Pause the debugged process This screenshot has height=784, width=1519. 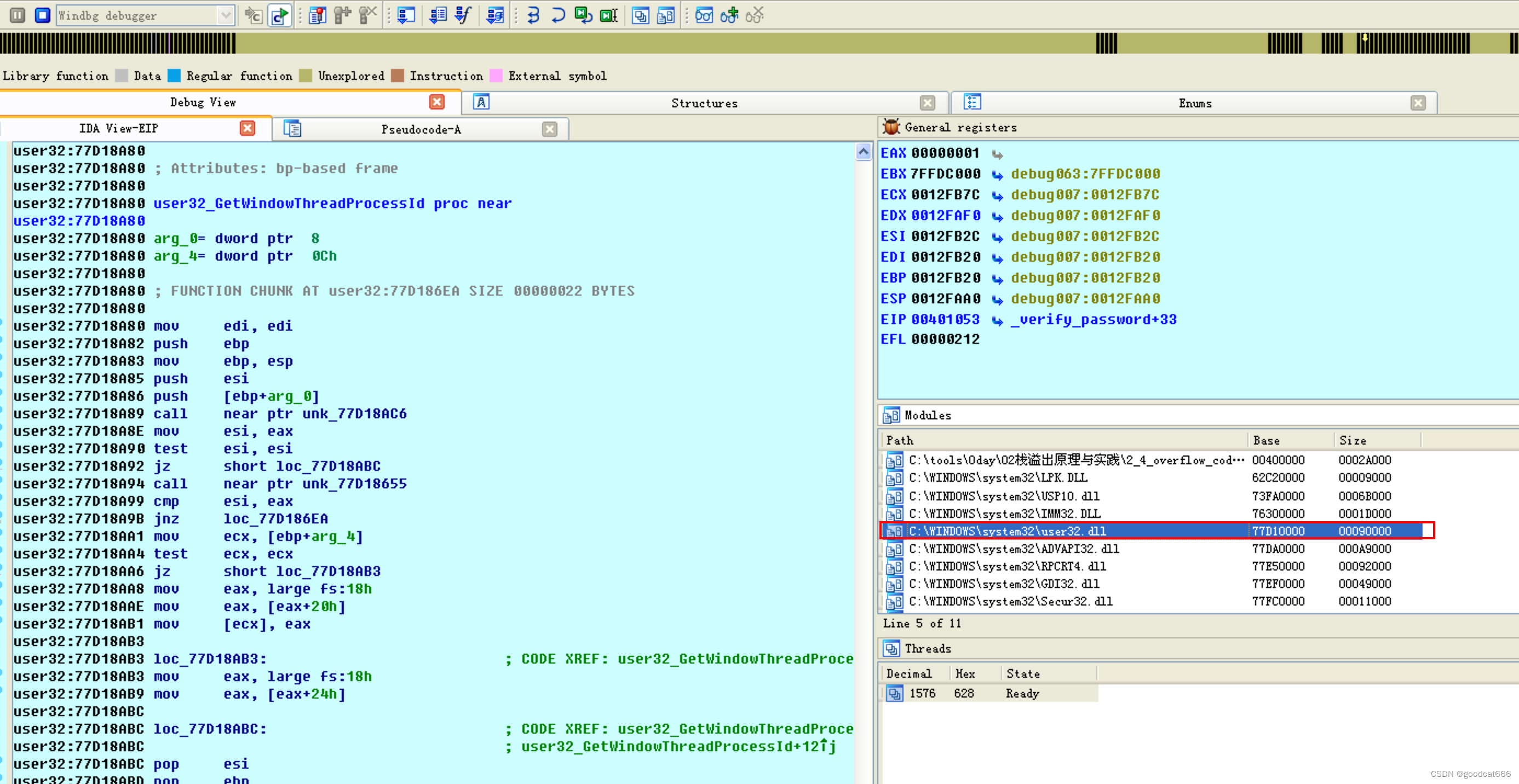click(18, 15)
